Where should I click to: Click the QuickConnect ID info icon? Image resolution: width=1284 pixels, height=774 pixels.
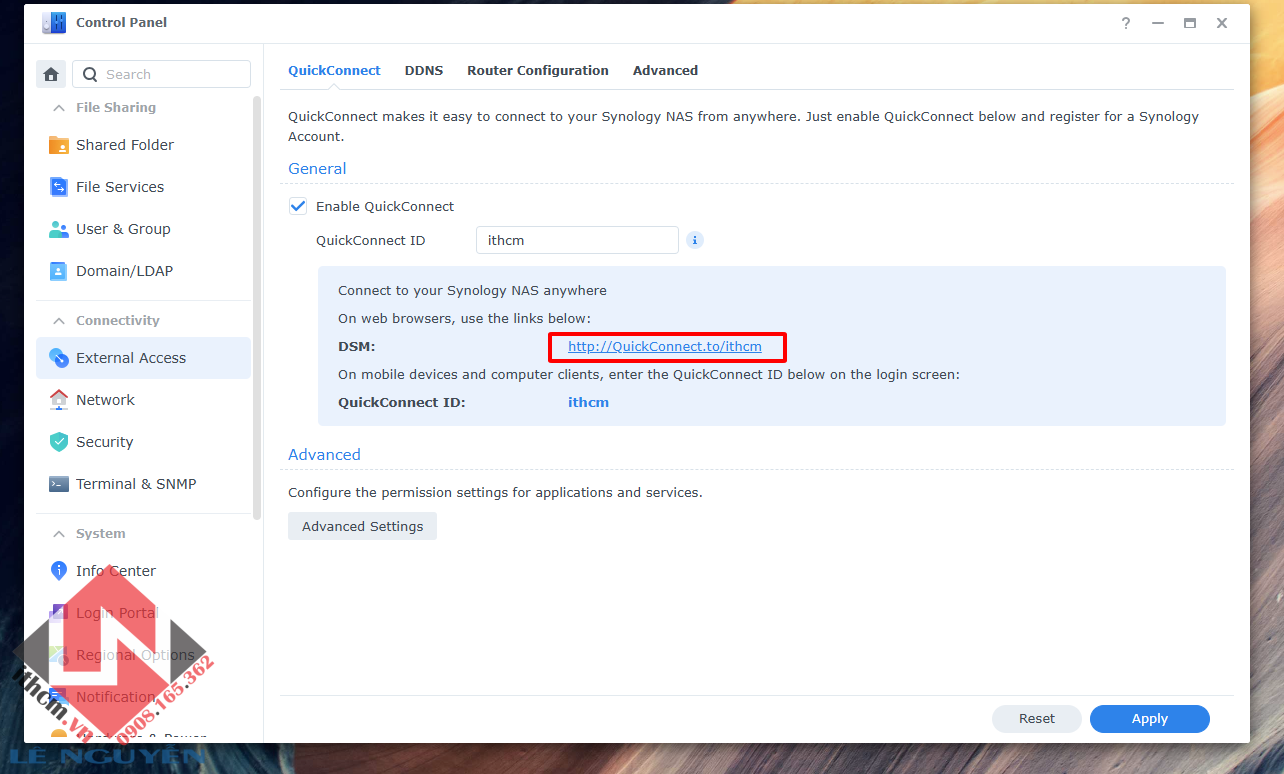(695, 240)
